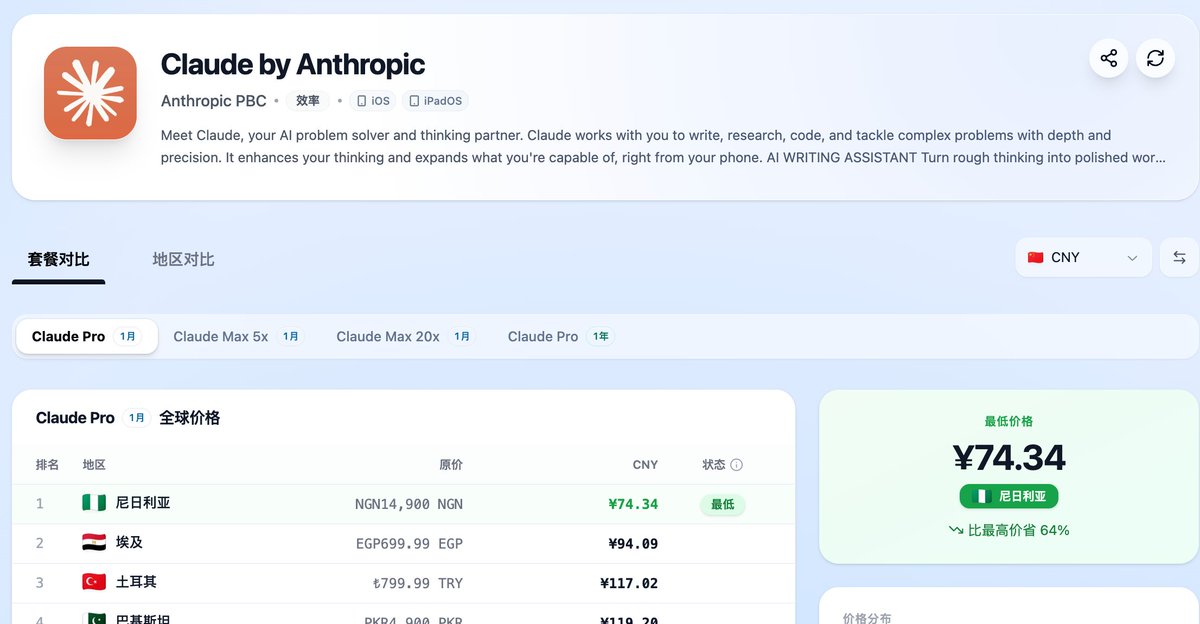Click the refresh icon button
1200x624 pixels.
pyautogui.click(x=1155, y=58)
